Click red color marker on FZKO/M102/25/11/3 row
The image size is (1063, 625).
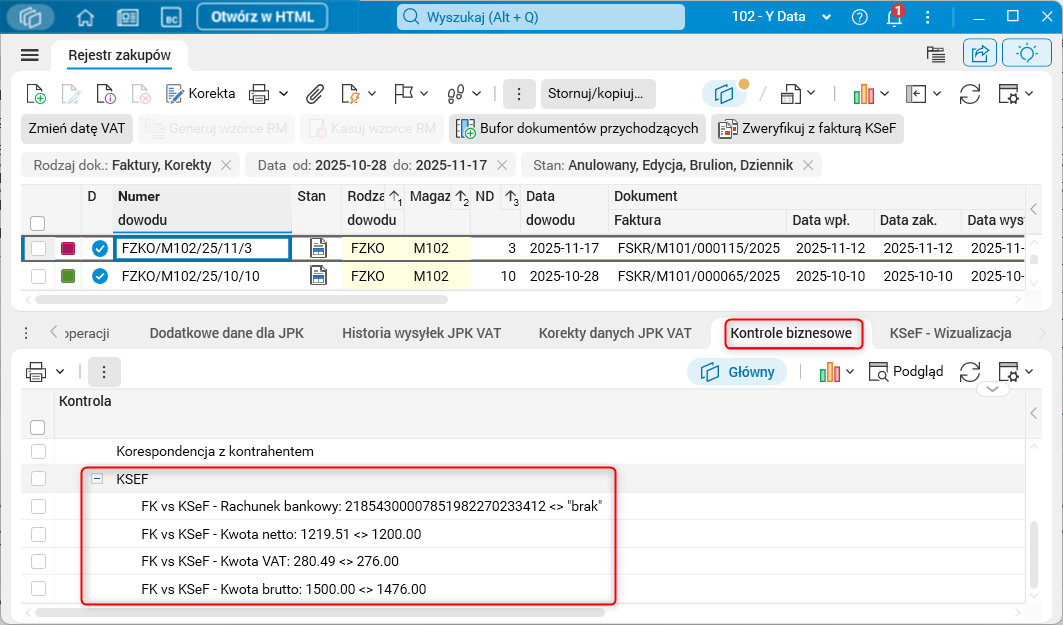(x=68, y=248)
